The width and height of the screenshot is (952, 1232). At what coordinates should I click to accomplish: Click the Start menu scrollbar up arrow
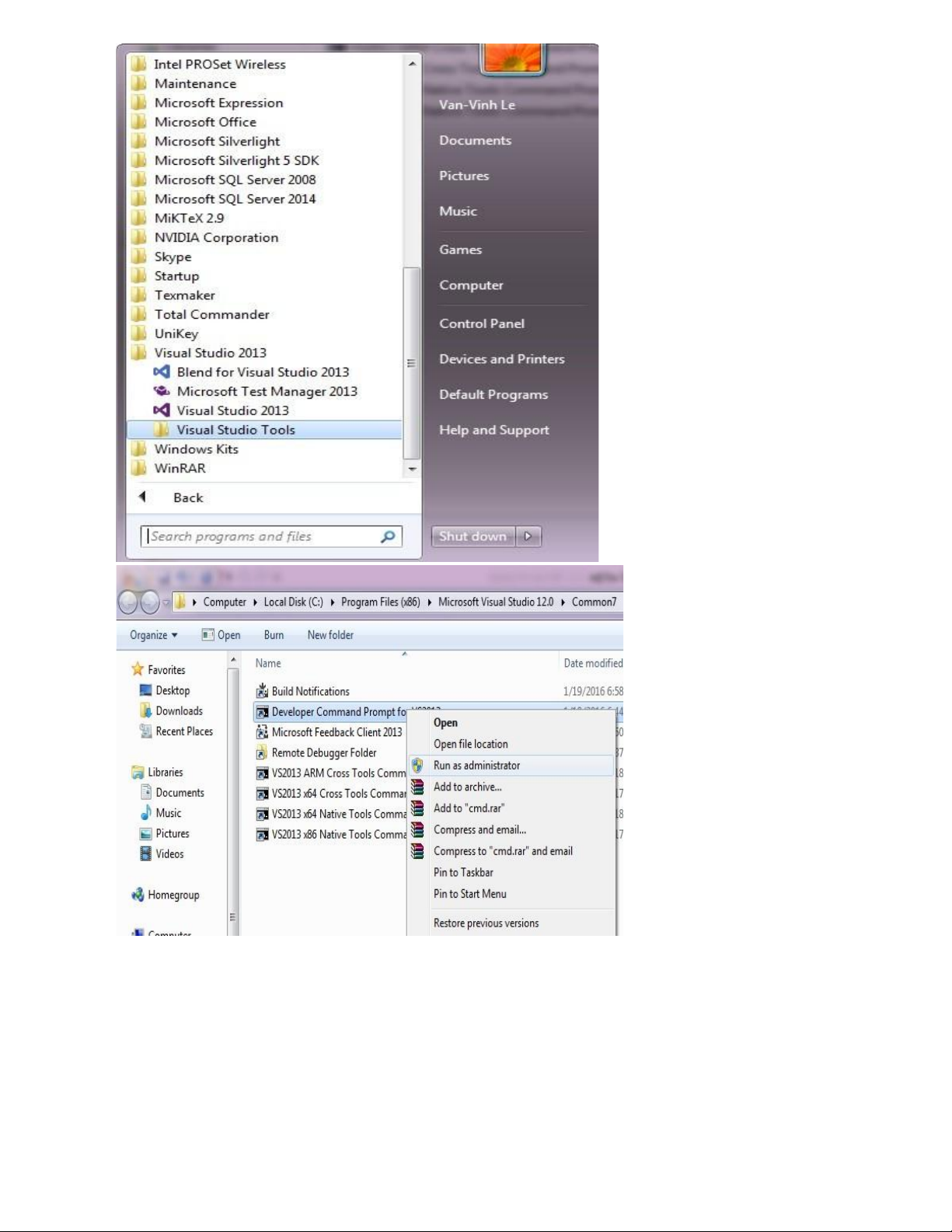click(x=412, y=63)
